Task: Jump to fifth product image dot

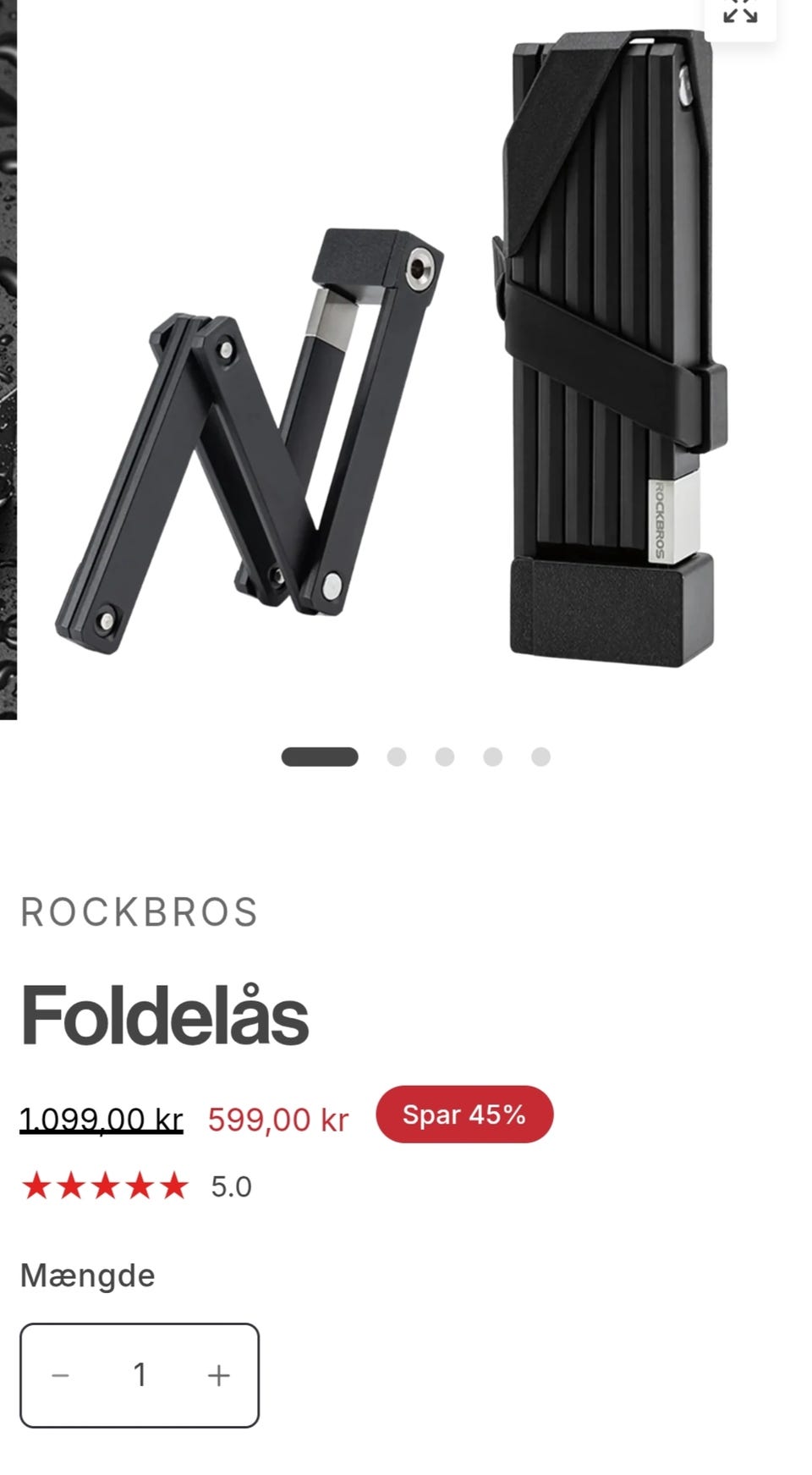Action: coord(541,757)
